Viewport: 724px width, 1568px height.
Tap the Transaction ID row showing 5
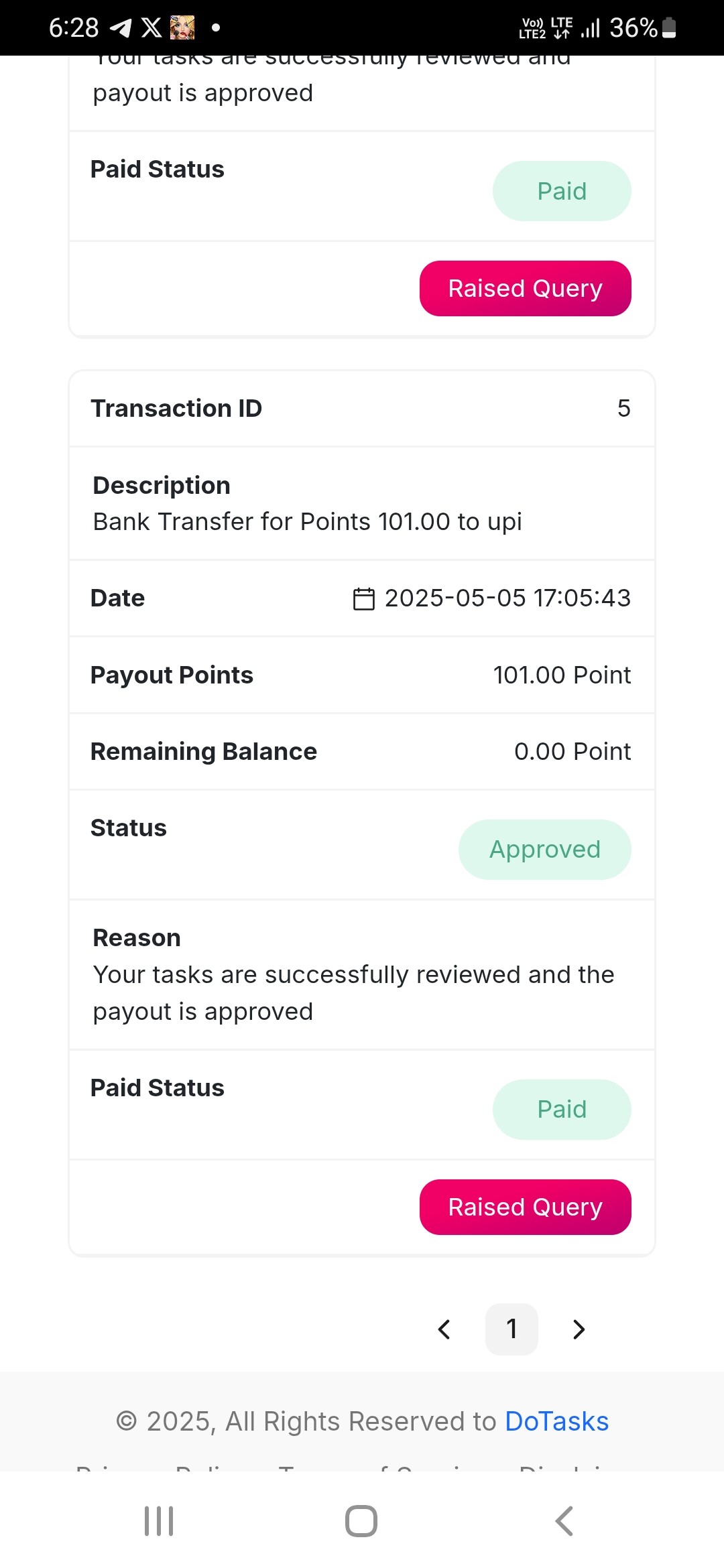(362, 409)
